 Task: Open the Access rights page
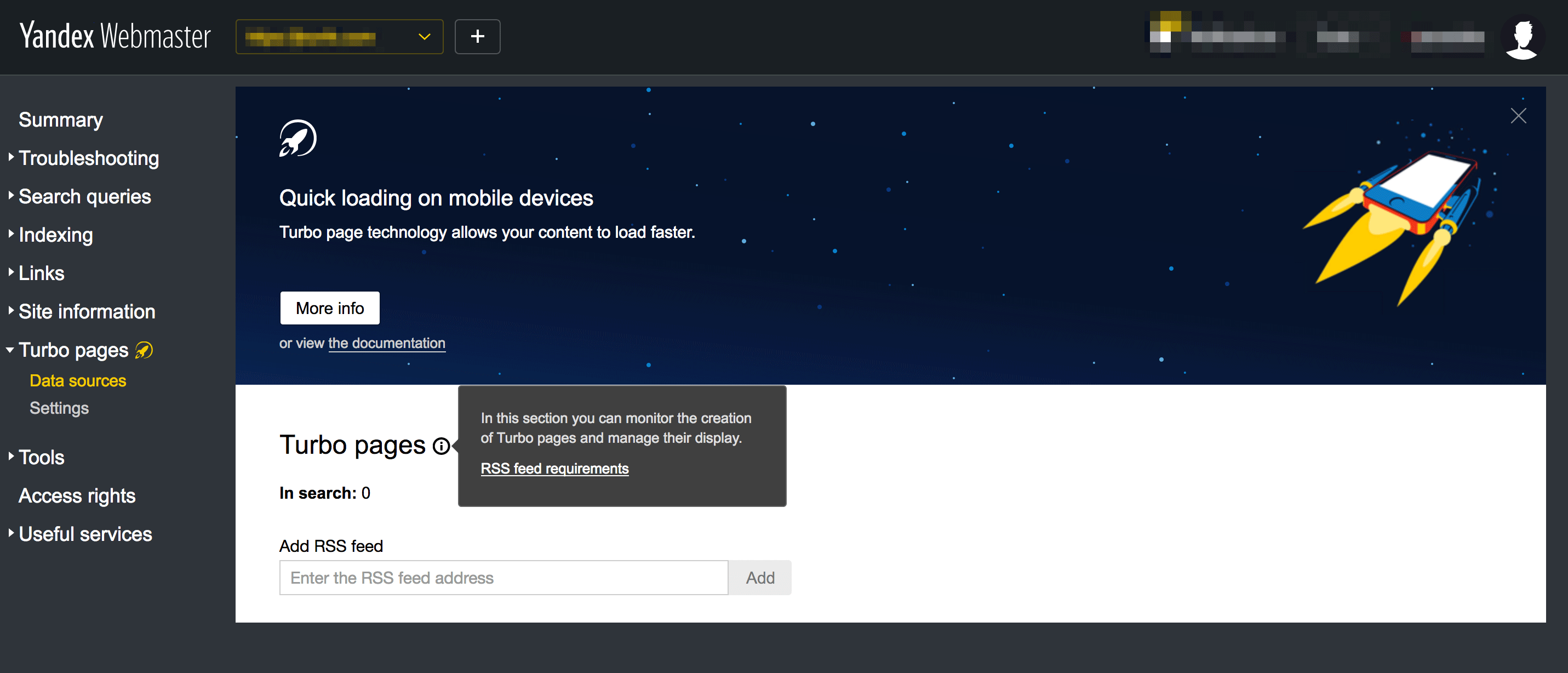(x=77, y=495)
